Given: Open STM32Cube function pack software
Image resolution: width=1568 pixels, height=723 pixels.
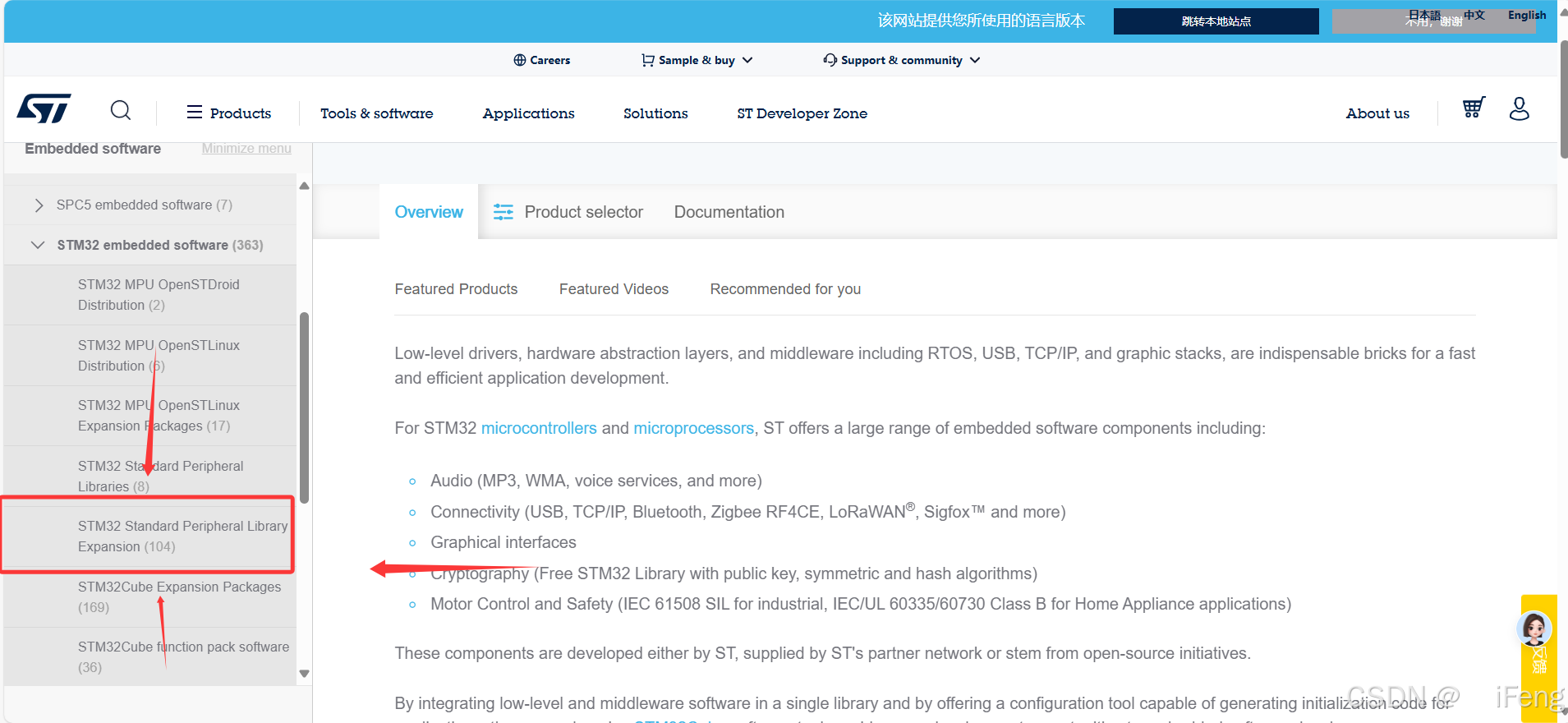Looking at the screenshot, I should point(150,657).
